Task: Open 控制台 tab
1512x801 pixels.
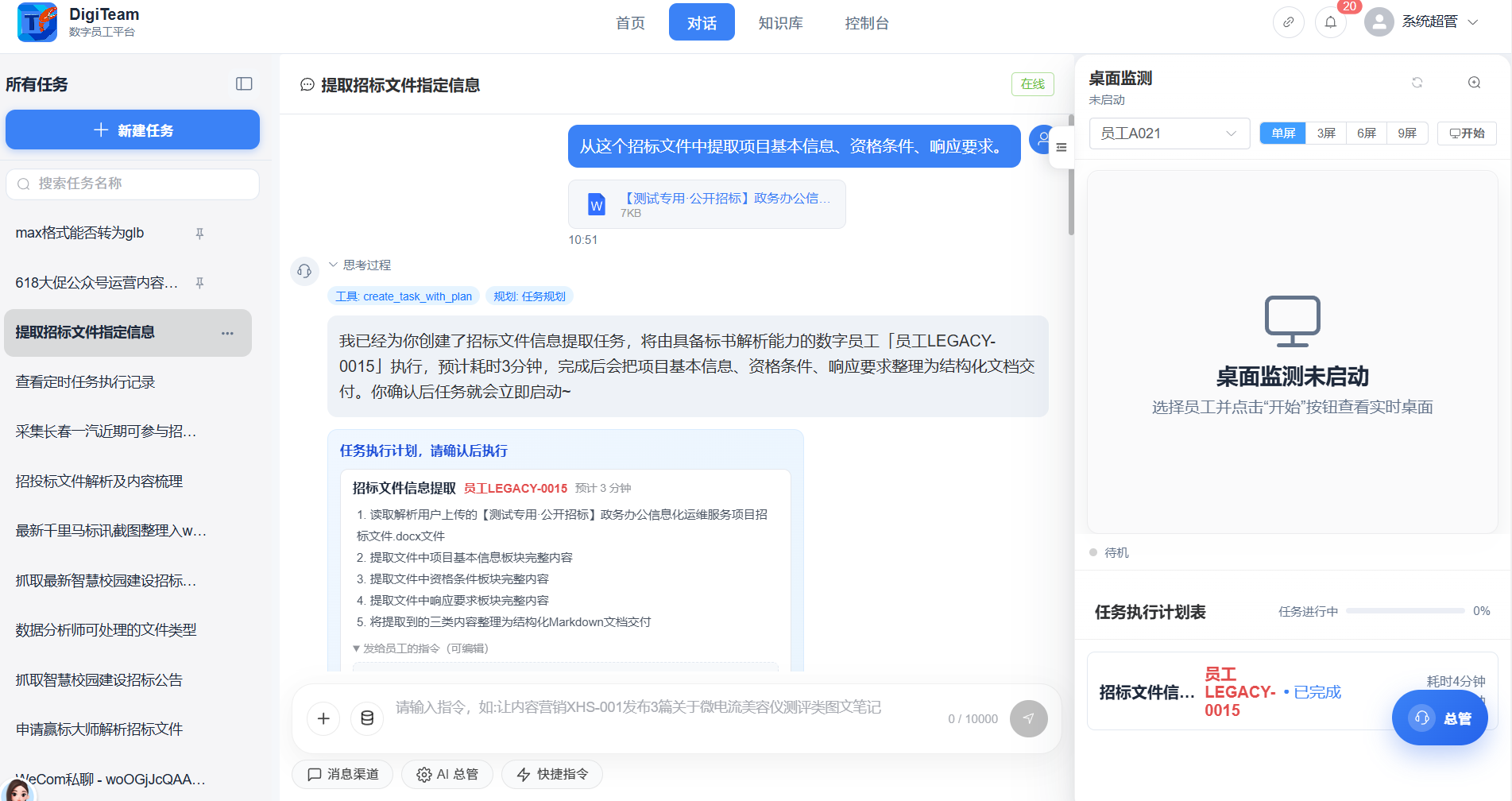Action: (867, 23)
